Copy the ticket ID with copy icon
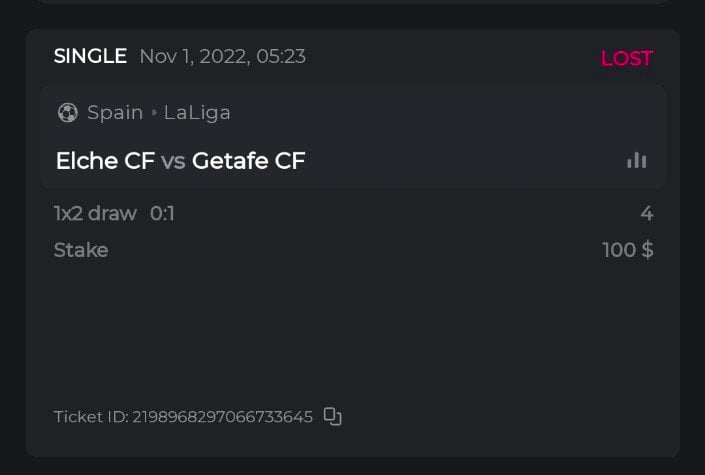 [333, 416]
